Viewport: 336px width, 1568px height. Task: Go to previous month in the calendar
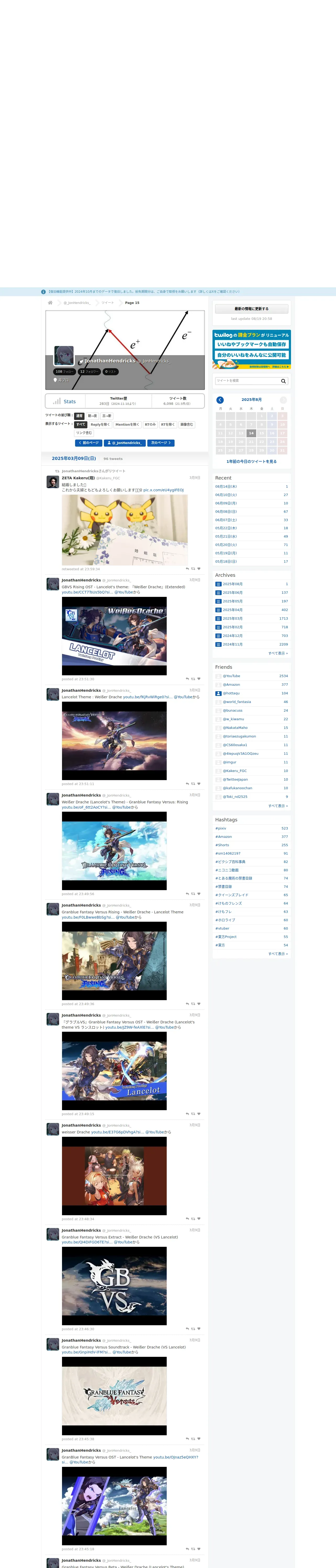(x=220, y=400)
